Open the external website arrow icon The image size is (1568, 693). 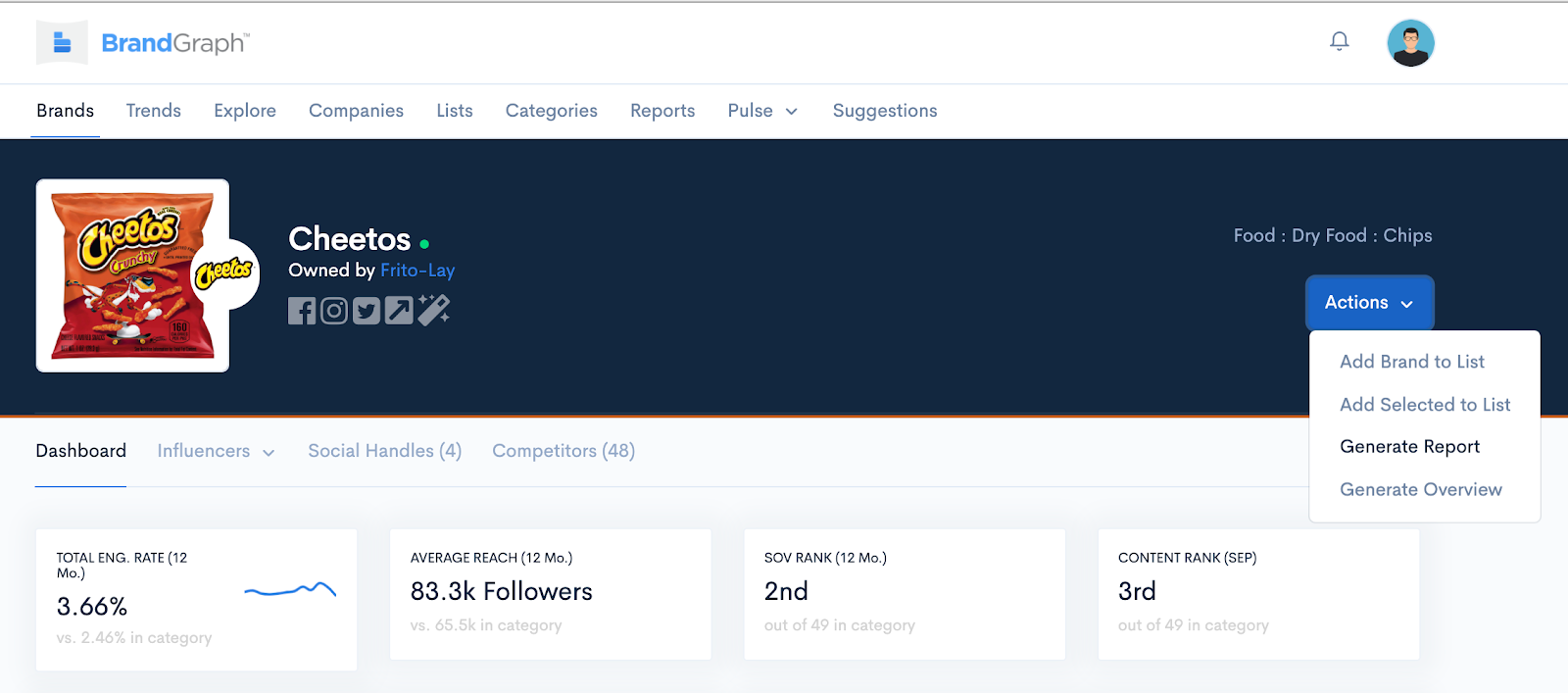tap(399, 311)
